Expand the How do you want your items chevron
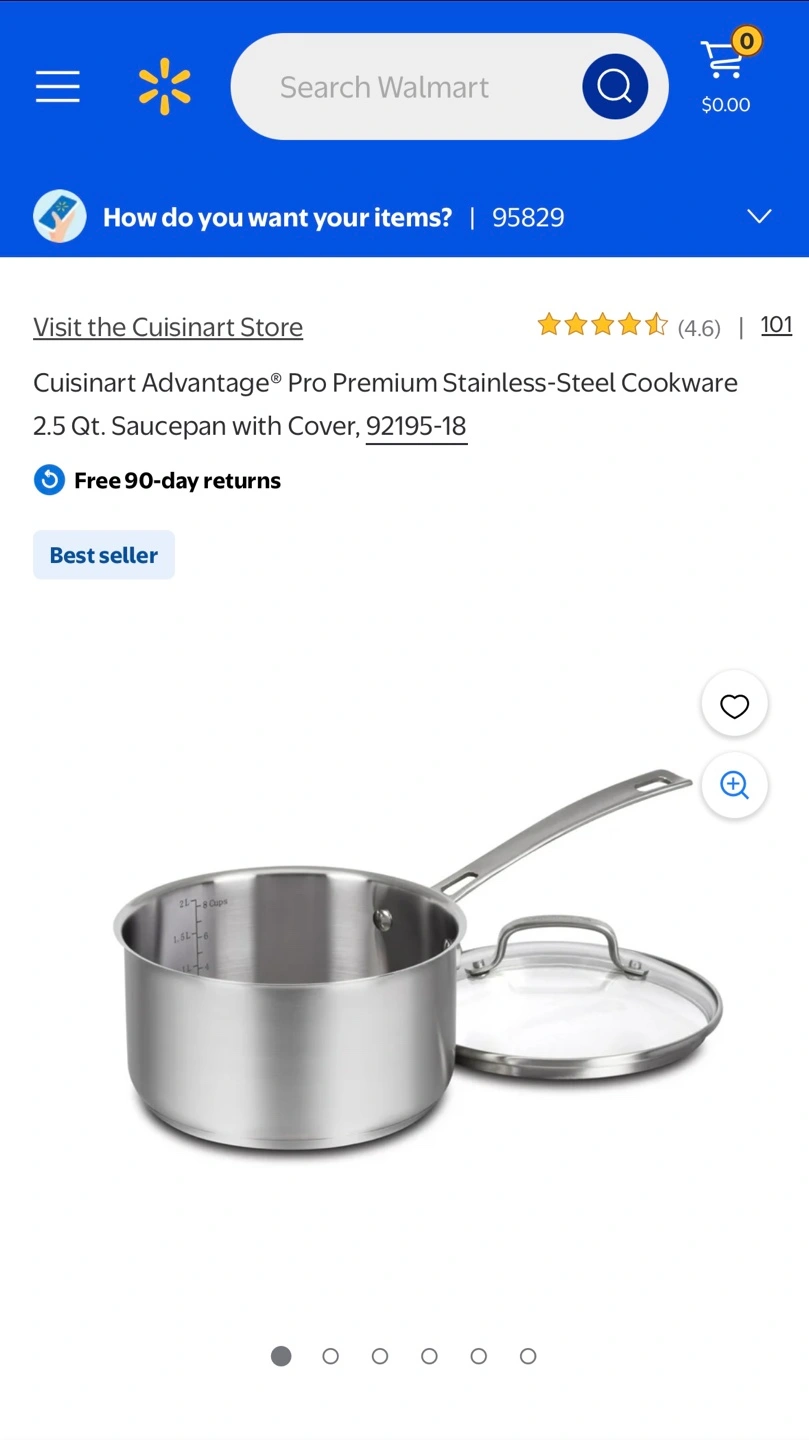 pos(760,217)
